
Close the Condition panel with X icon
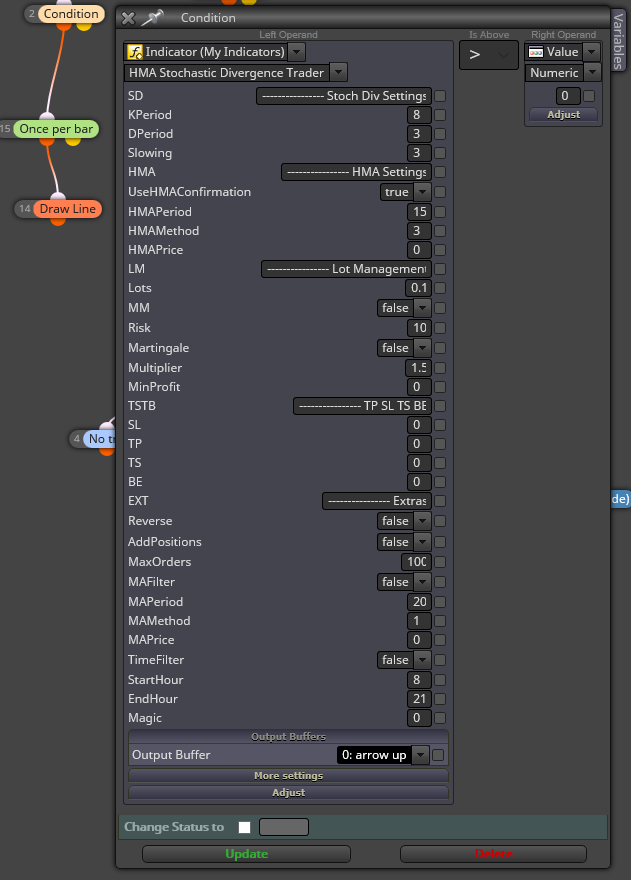pos(128,19)
